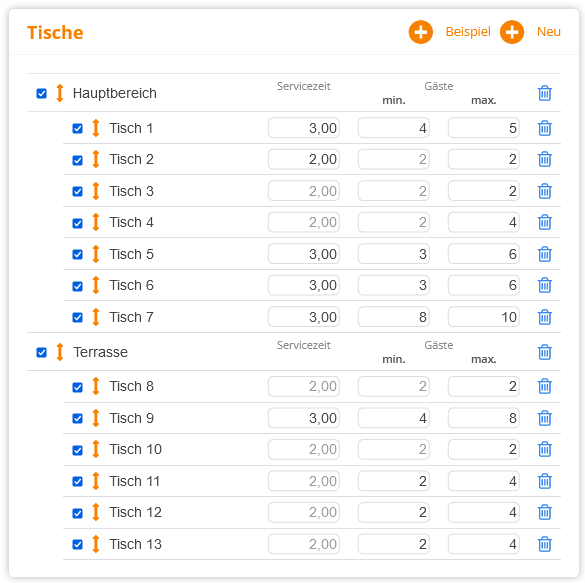The image size is (585, 583).
Task: Select the reorder handle of Tisch 10
Action: click(x=96, y=449)
